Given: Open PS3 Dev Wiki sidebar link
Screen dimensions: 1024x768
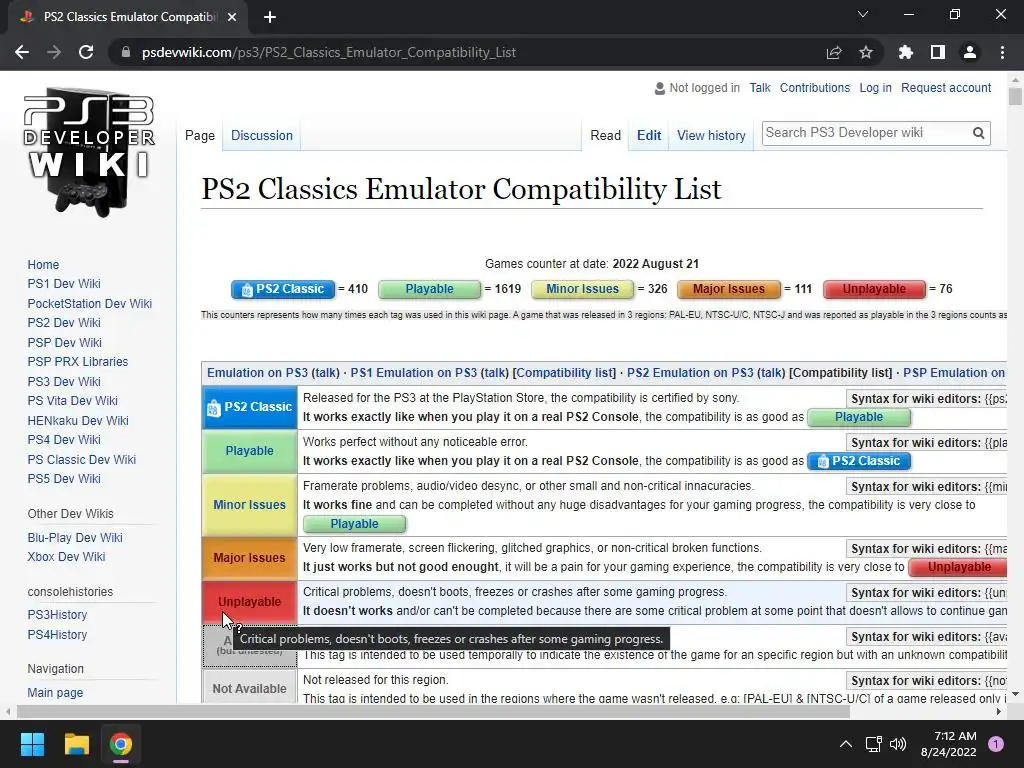Looking at the screenshot, I should (64, 381).
